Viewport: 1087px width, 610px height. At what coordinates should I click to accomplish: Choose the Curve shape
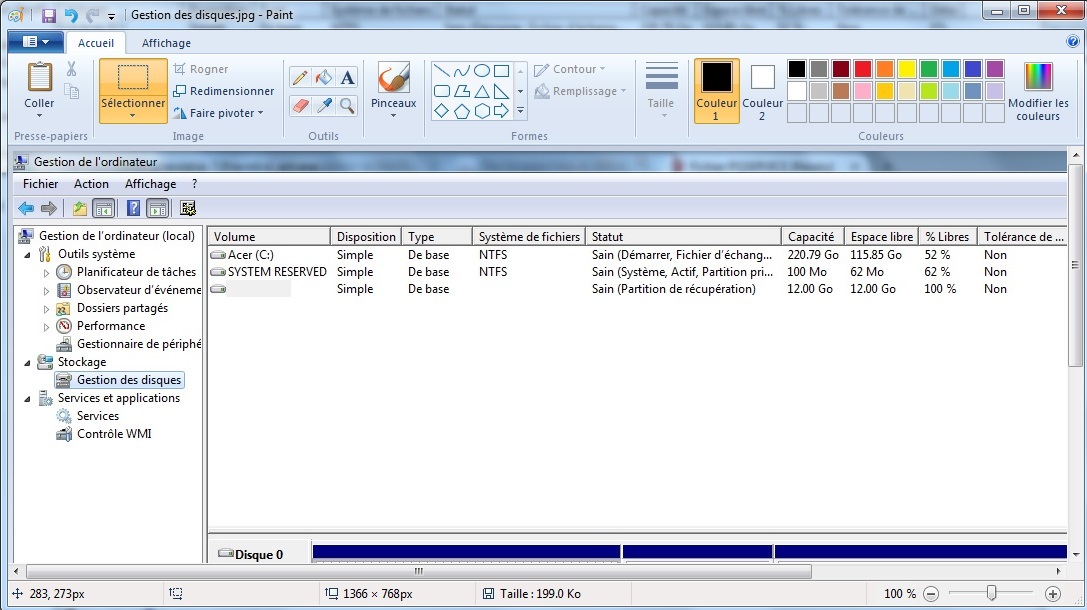[462, 71]
